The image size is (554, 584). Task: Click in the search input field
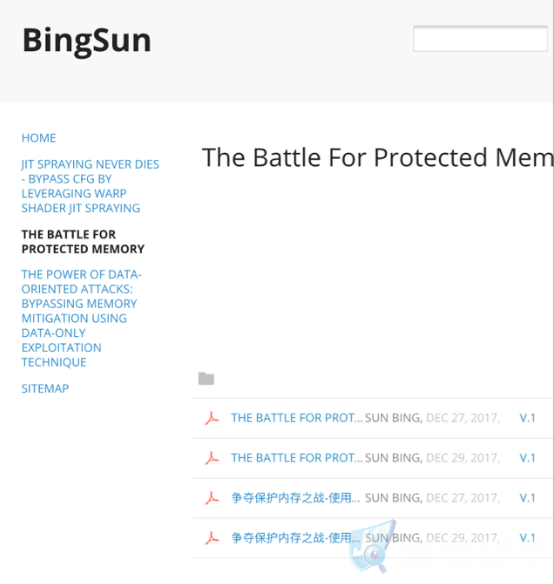pyautogui.click(x=481, y=39)
